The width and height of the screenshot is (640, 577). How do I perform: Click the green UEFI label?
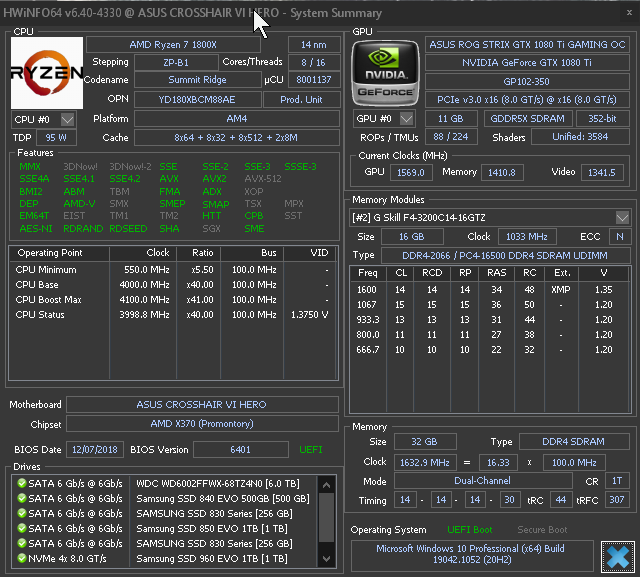pyautogui.click(x=311, y=450)
